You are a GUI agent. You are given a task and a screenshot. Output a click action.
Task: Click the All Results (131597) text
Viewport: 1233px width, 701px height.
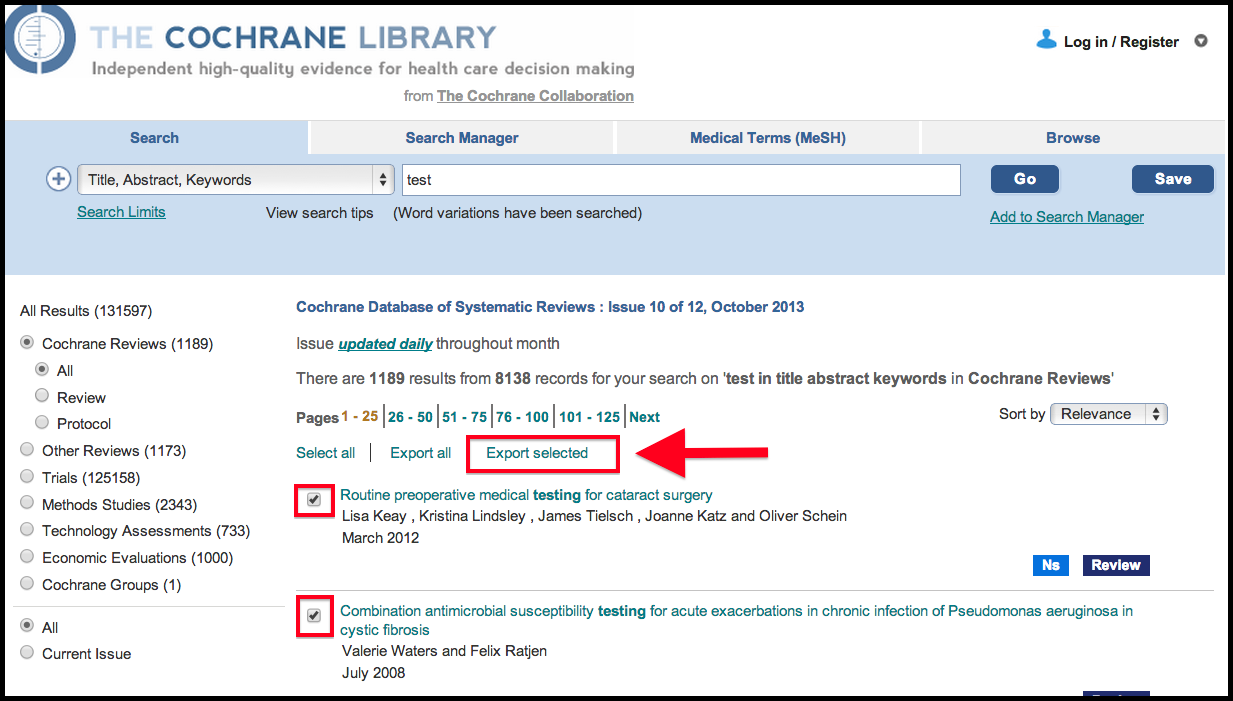pyautogui.click(x=86, y=311)
